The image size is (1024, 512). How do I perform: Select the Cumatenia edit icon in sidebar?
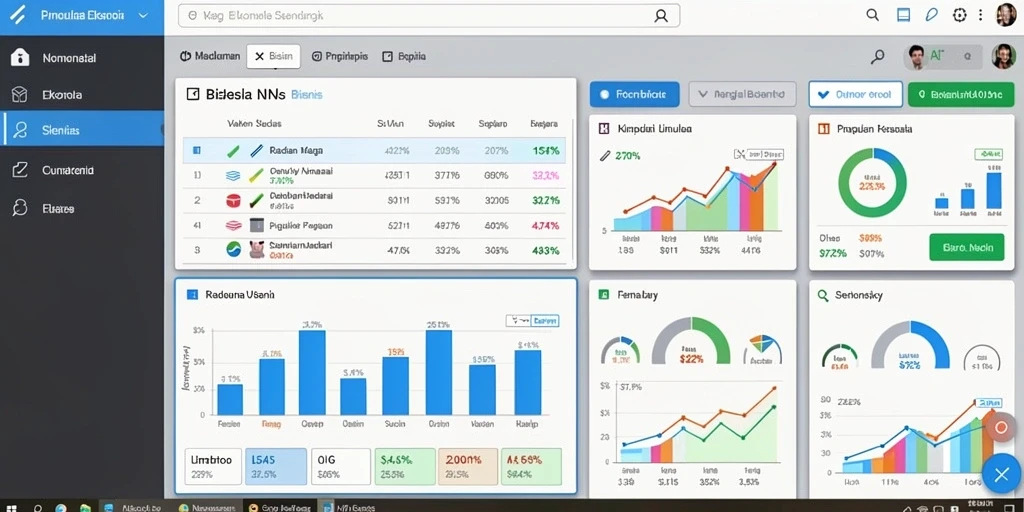pos(20,170)
